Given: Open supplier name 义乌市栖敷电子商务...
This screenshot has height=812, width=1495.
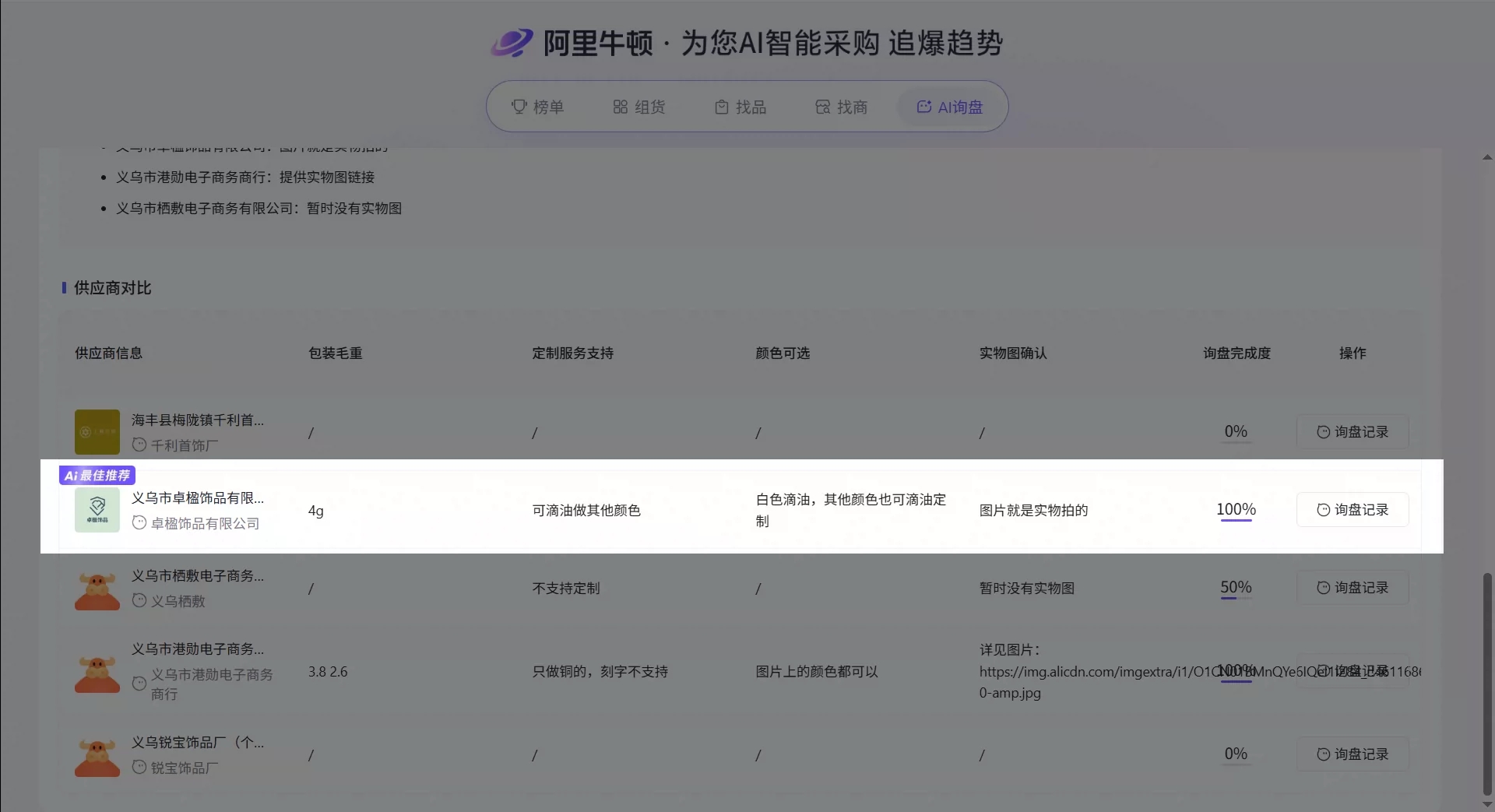Looking at the screenshot, I should pos(198,575).
